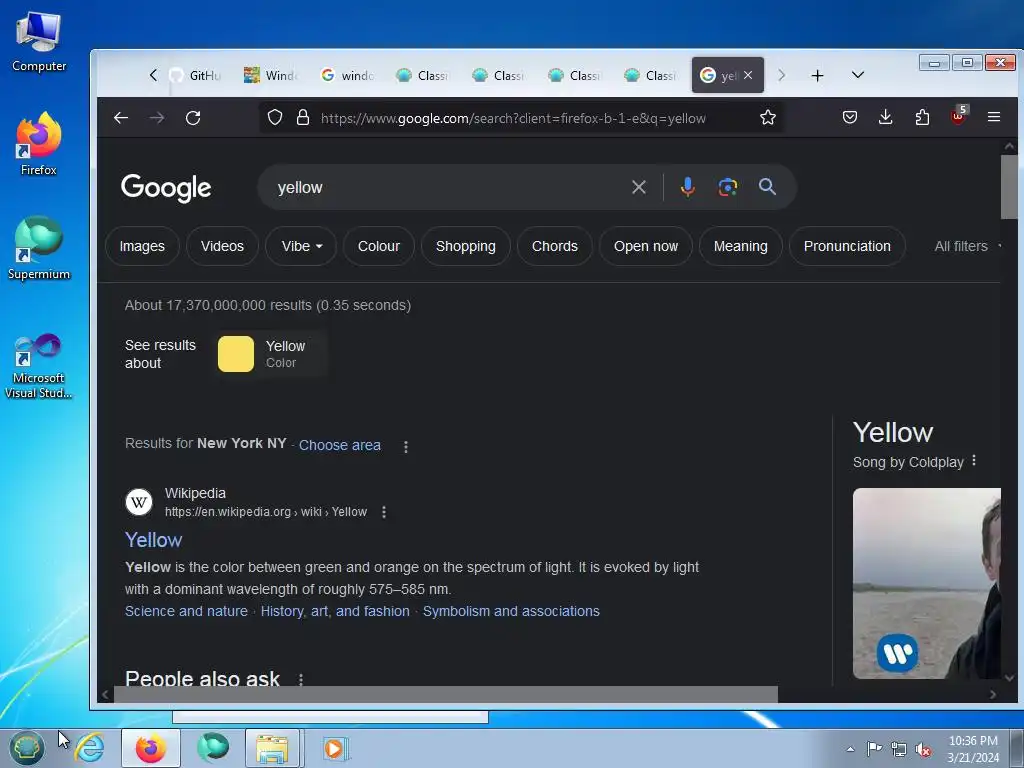Open the Firefox desktop shortcut
1024x768 pixels.
point(39,144)
